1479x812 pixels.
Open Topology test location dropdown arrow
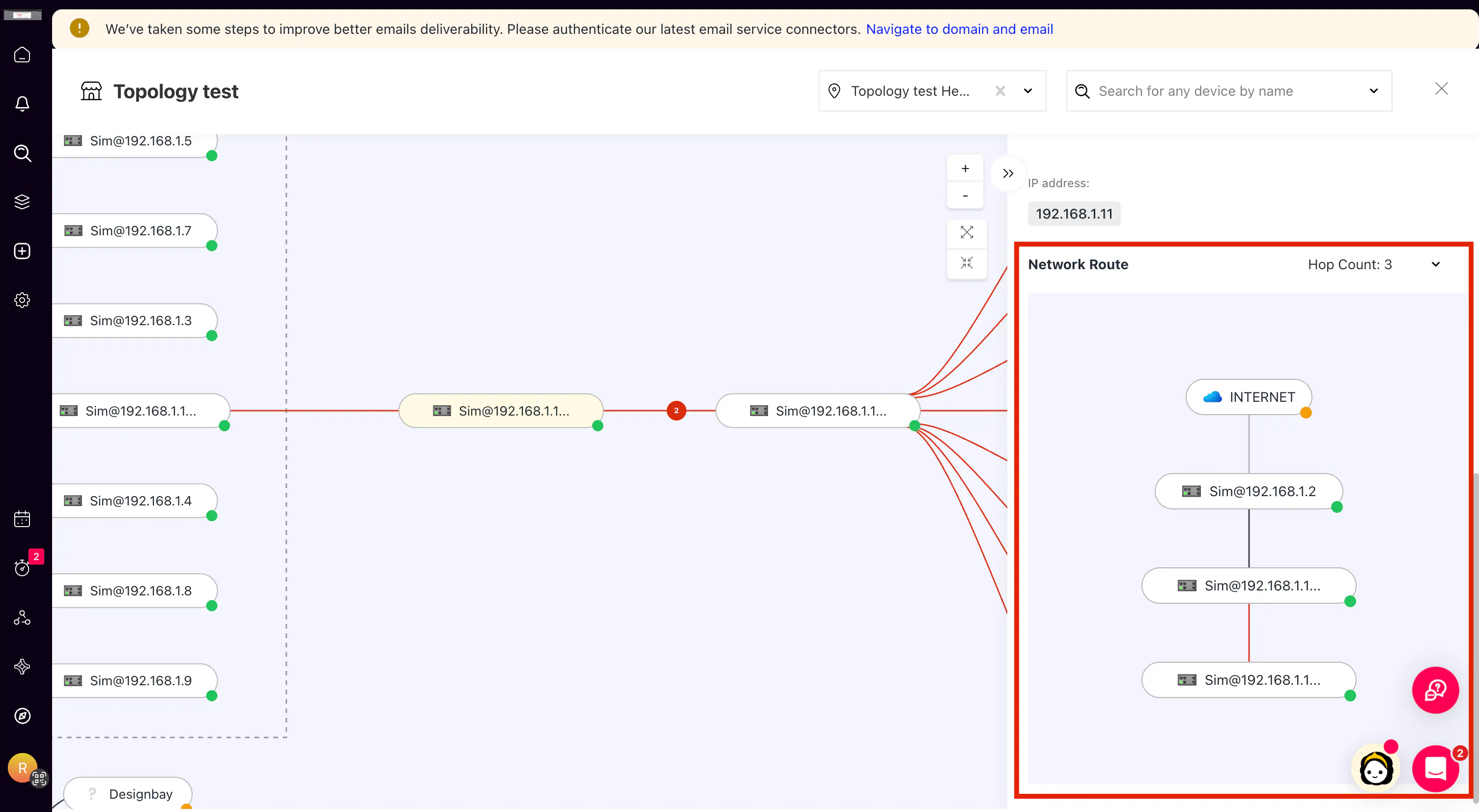(1028, 91)
